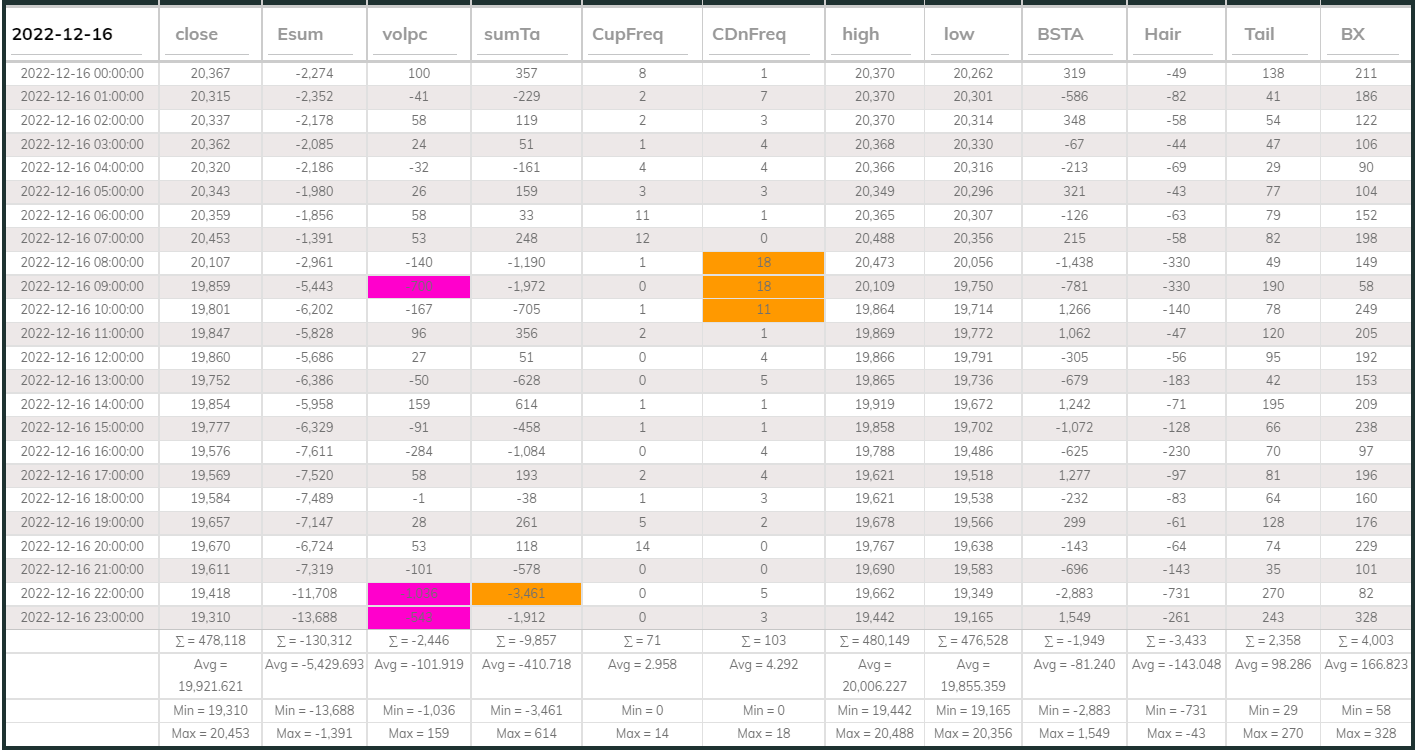Click the orange CDnFreq cell in the 10:00 row

(763, 310)
